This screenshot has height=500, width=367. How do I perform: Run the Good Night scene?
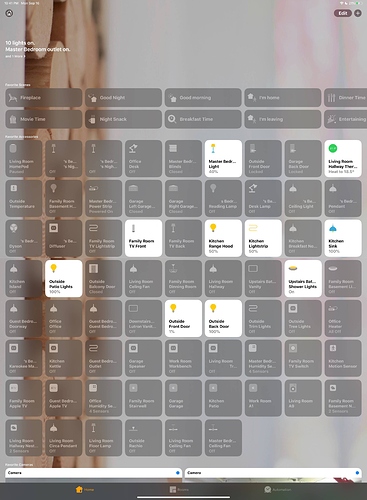coord(123,98)
